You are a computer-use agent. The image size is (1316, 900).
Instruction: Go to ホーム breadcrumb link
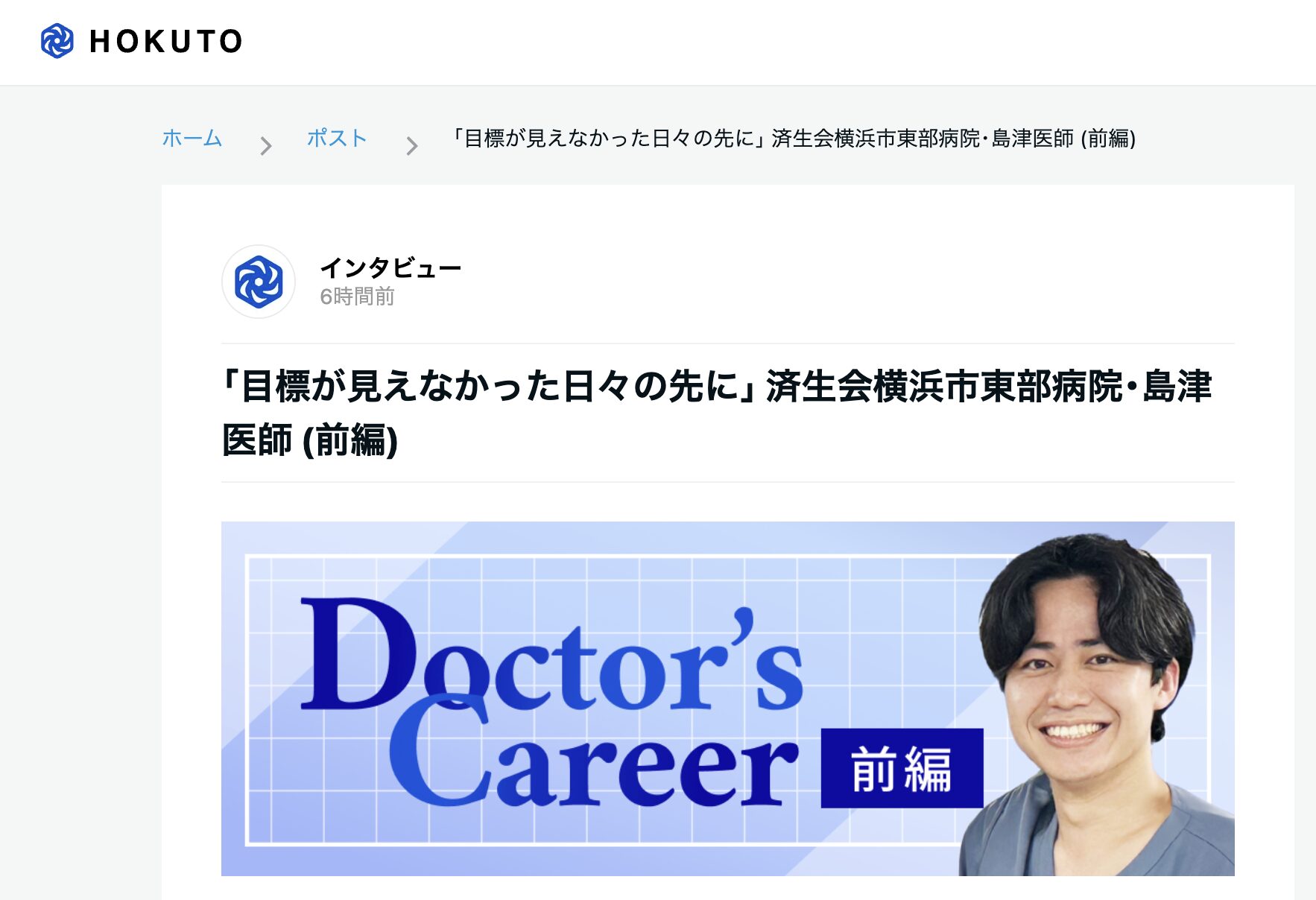(192, 138)
